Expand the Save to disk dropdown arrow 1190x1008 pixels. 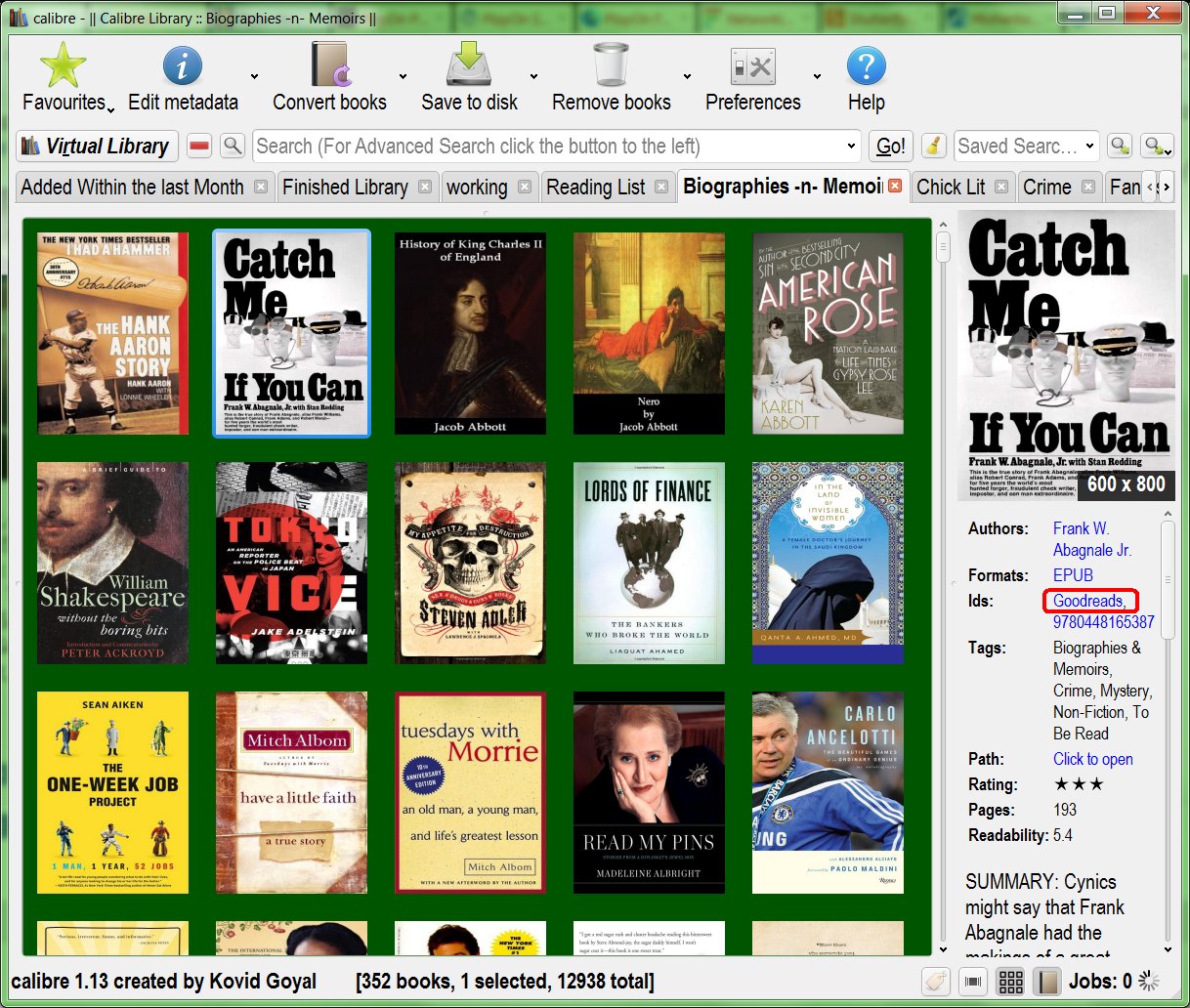[533, 76]
